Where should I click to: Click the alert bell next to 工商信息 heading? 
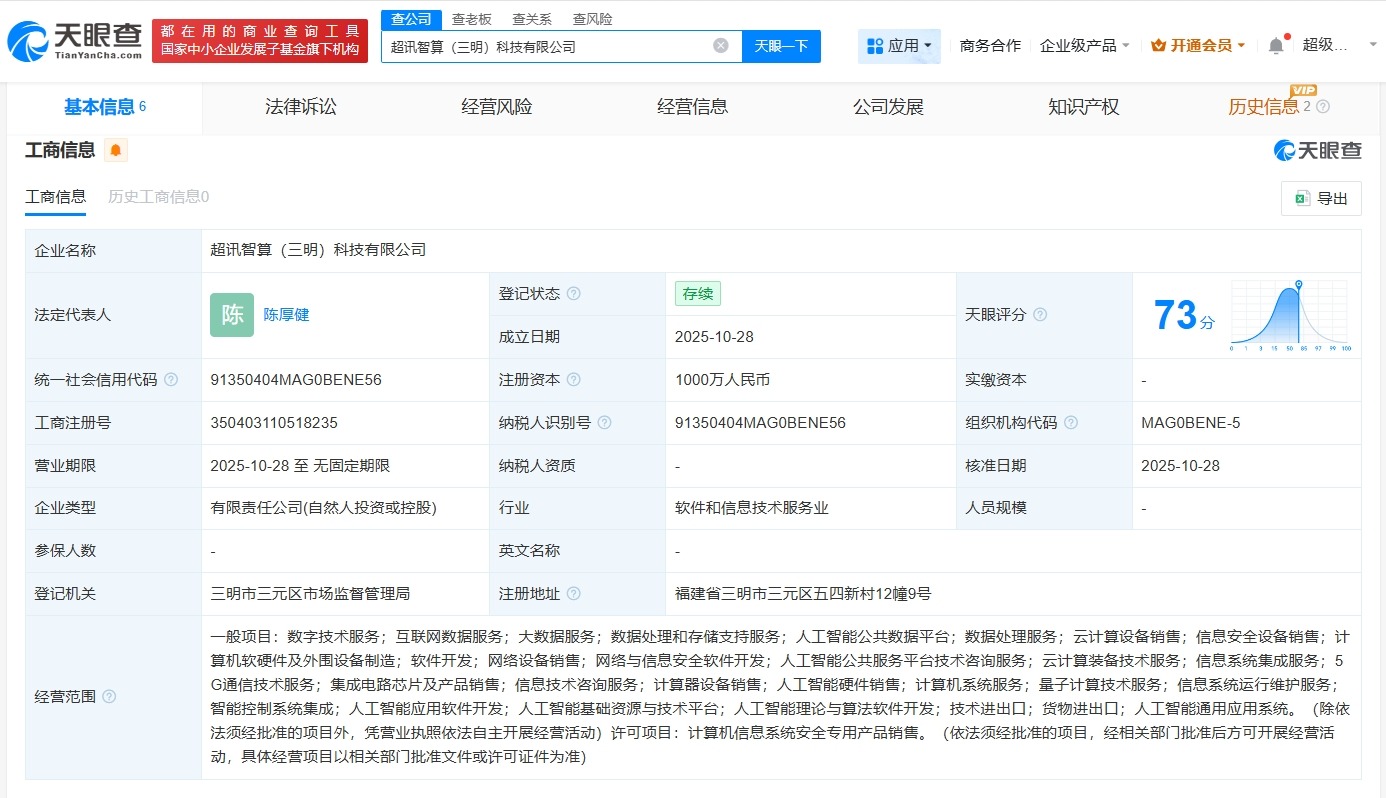[x=114, y=150]
